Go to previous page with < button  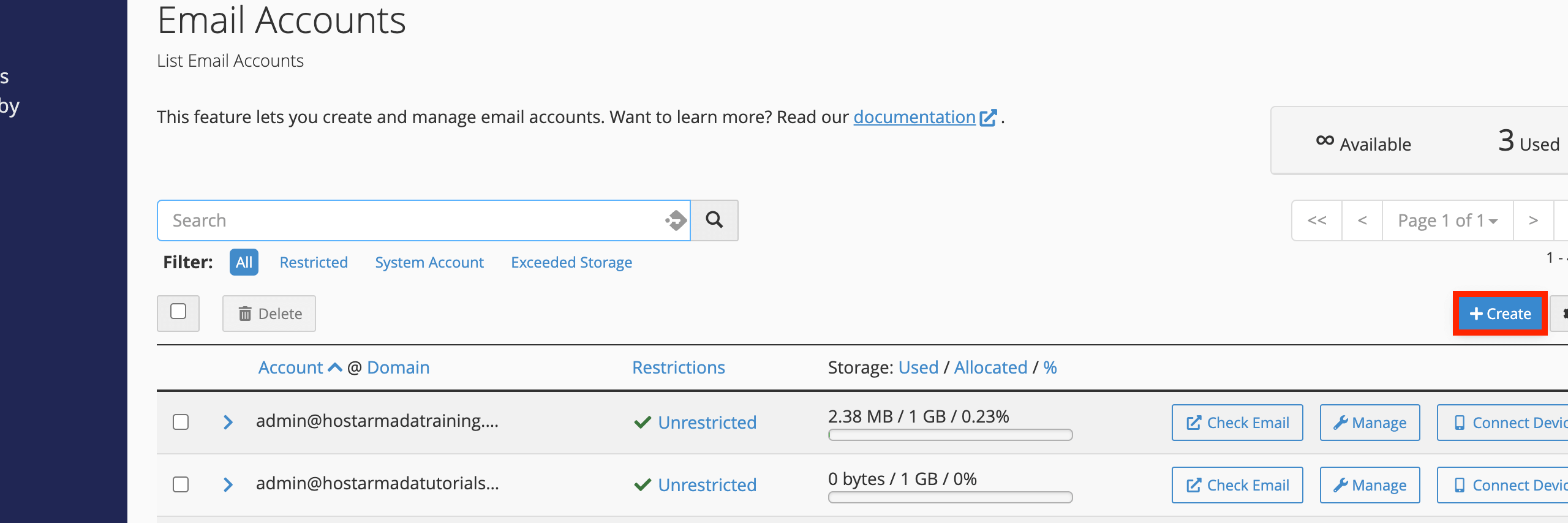point(1362,220)
